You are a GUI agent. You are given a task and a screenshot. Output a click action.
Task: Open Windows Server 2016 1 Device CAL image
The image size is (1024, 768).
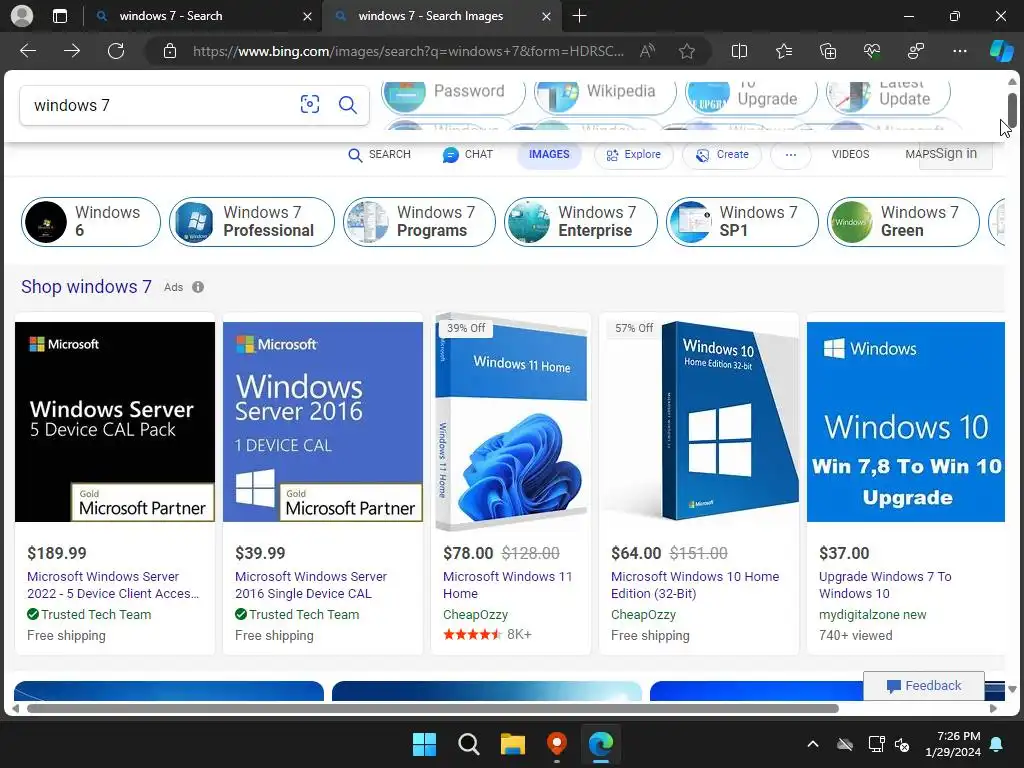pyautogui.click(x=323, y=422)
